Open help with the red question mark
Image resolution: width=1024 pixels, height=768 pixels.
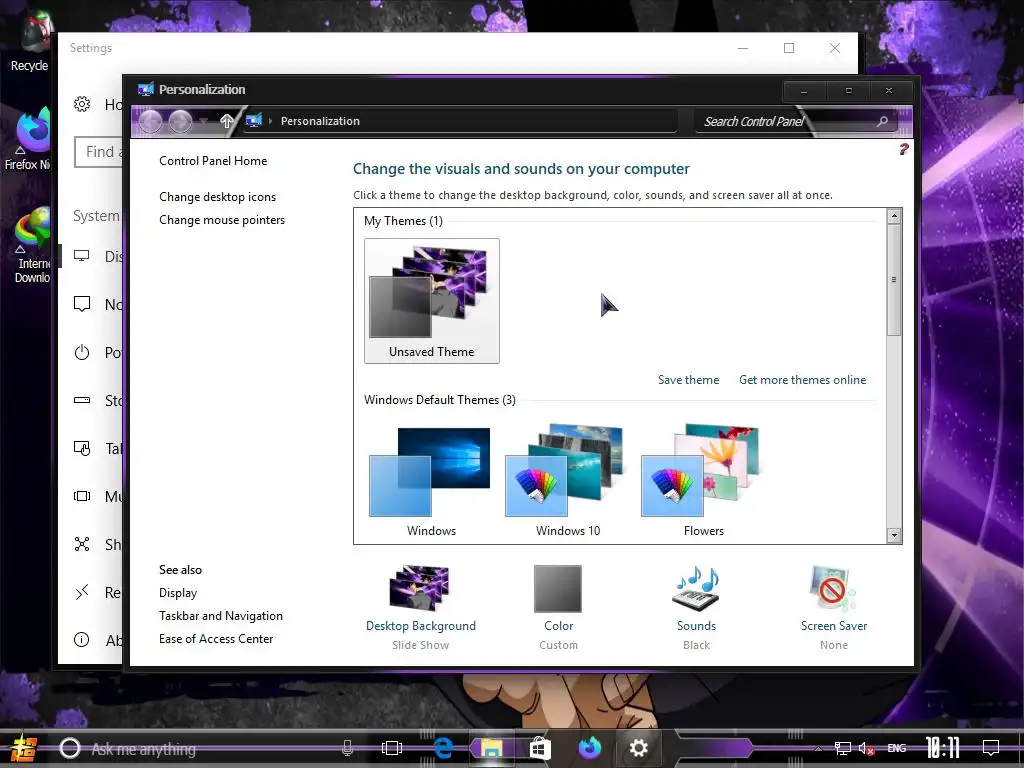tap(904, 150)
